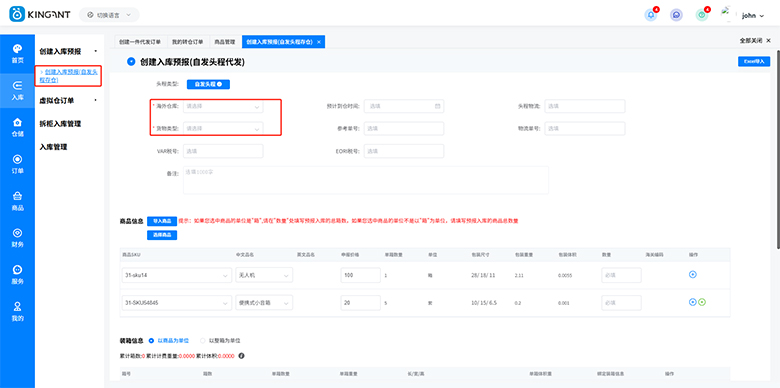
Task: Open the 31-SKU54845 SKU dropdown
Action: [x=177, y=302]
